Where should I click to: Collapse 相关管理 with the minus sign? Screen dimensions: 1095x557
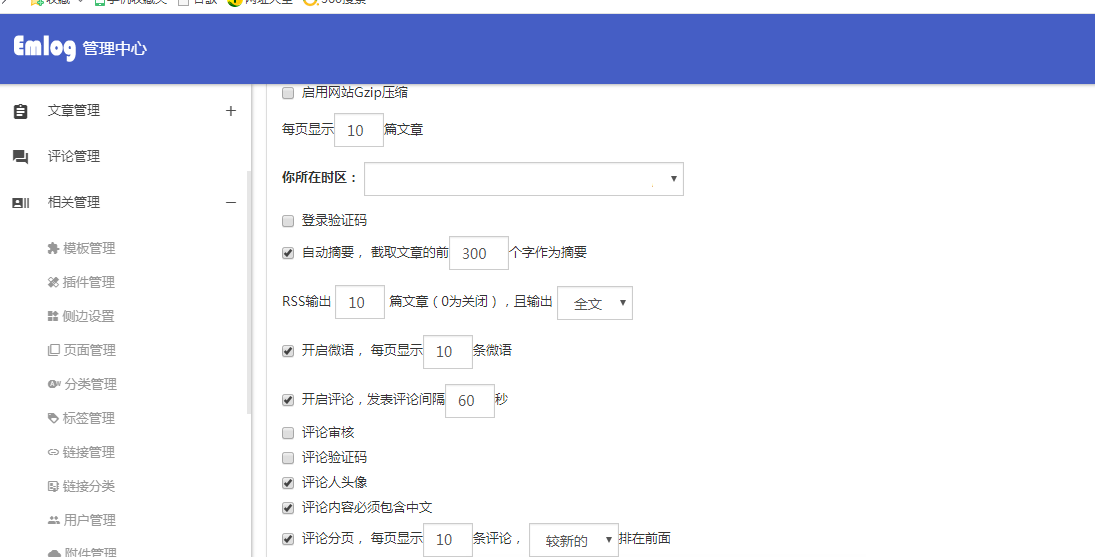[x=231, y=202]
